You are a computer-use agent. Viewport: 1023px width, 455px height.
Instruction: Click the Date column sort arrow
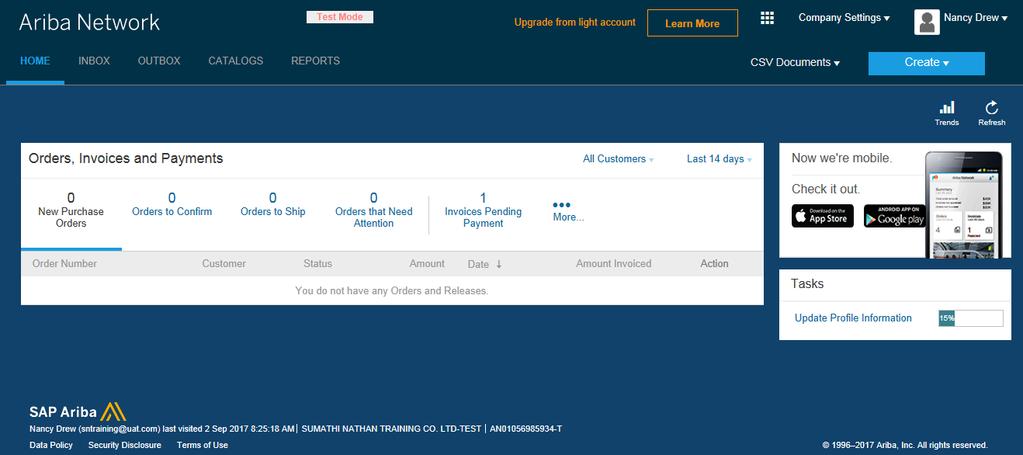point(499,264)
